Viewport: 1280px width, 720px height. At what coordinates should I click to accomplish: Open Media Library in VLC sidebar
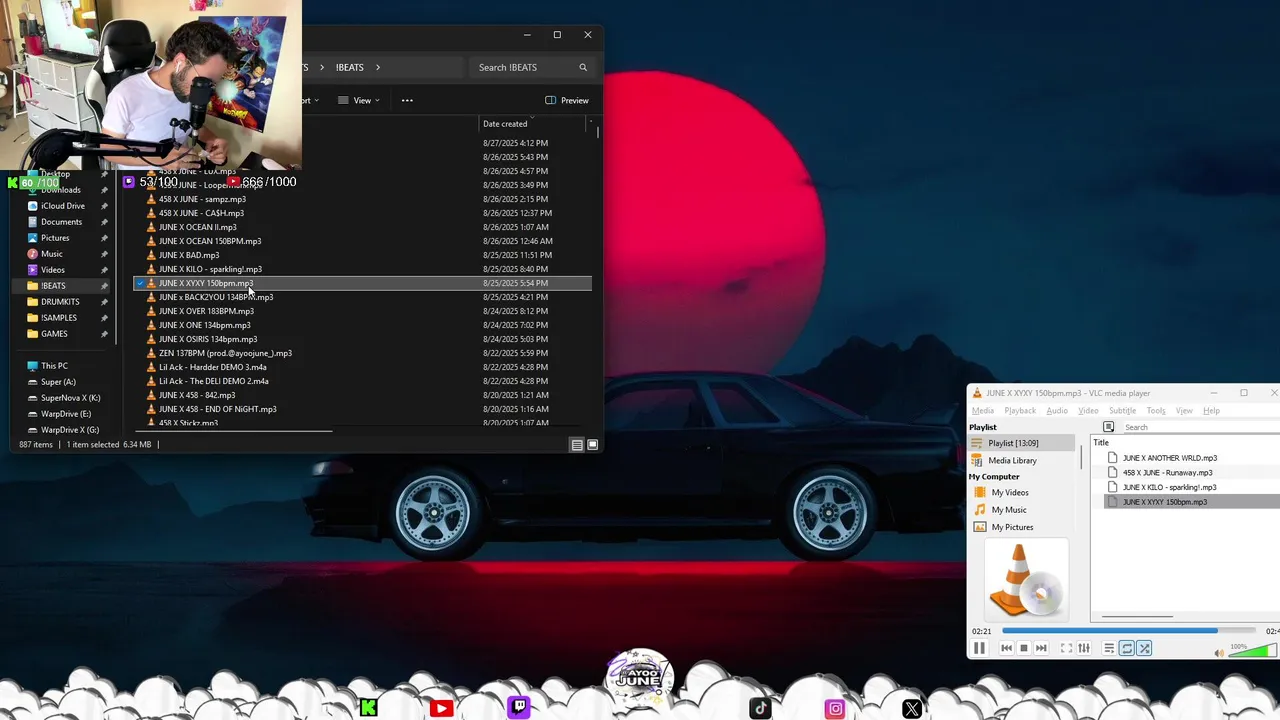click(1012, 460)
